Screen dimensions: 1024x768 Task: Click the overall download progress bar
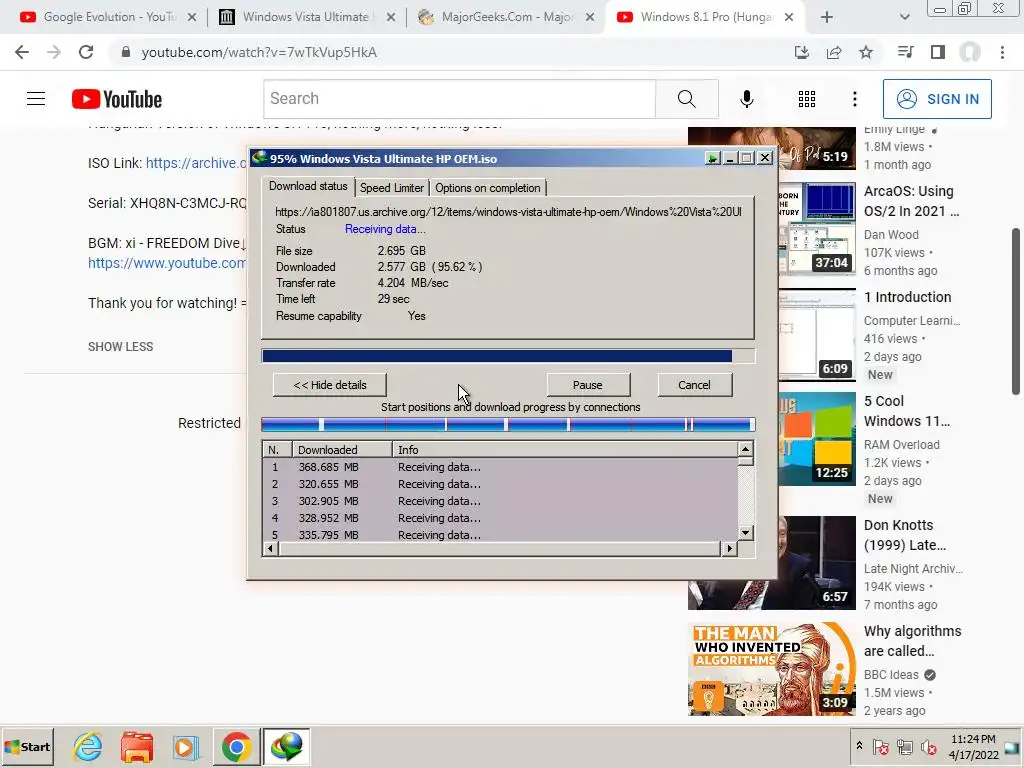click(508, 356)
